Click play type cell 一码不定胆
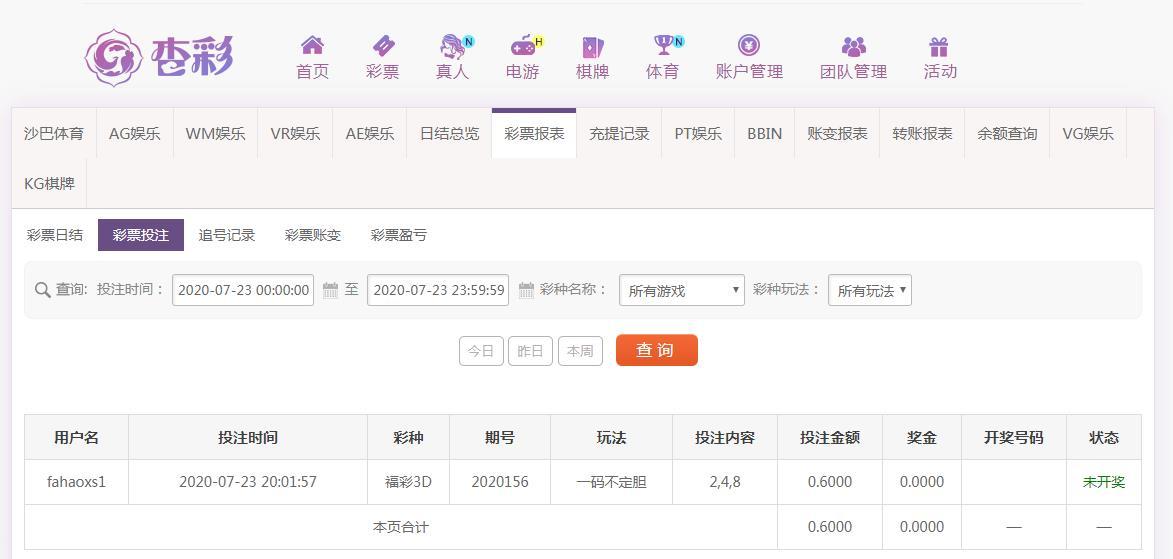The height and width of the screenshot is (559, 1173). tap(611, 482)
